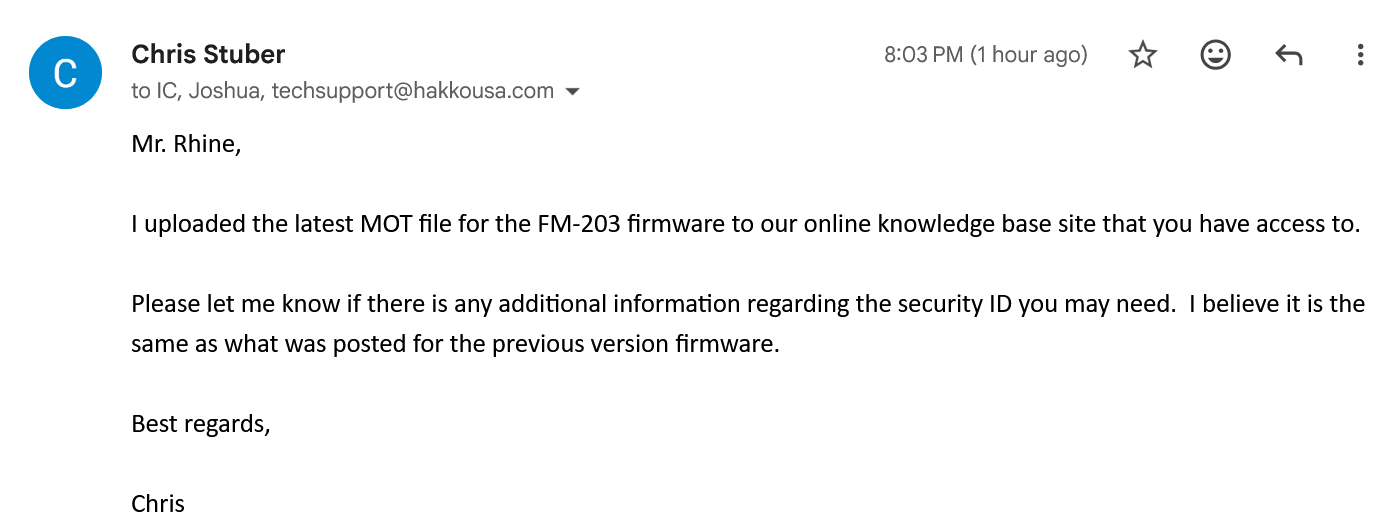
Task: Star this email from Chris Stuber
Action: 1142,55
